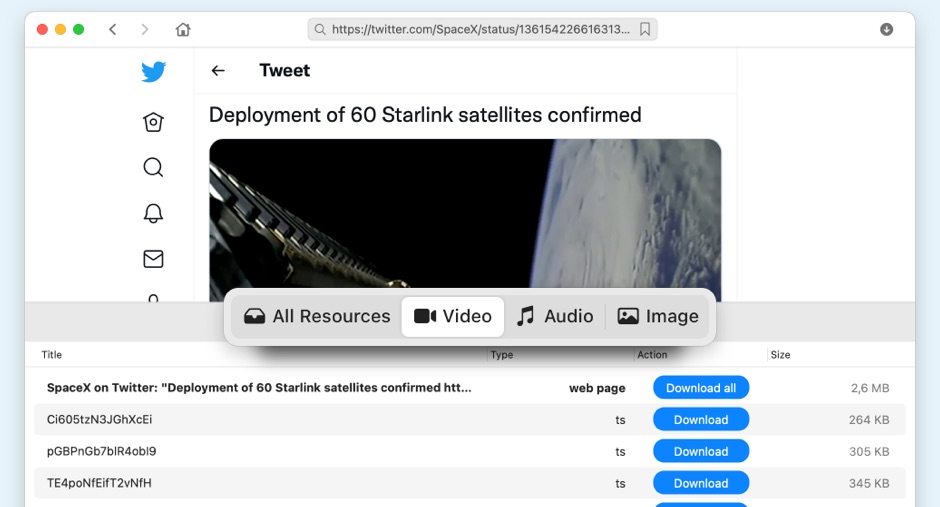Sort by the Type column header
The image size is (940, 507).
pos(502,355)
